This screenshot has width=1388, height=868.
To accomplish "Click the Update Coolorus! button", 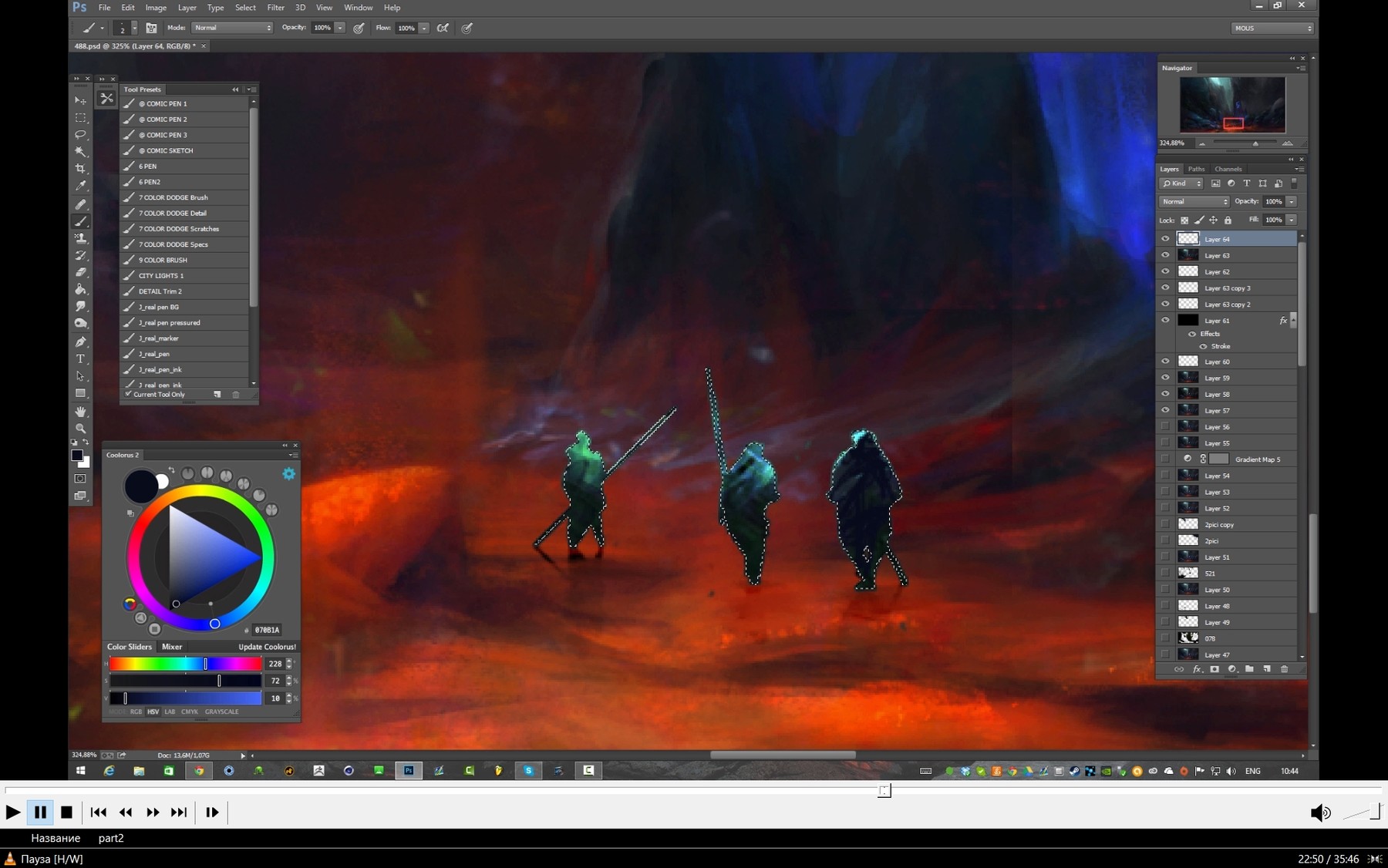I will [266, 647].
